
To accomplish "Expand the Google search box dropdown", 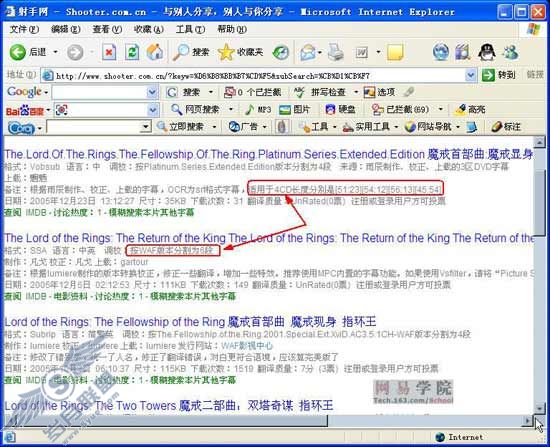I will pyautogui.click(x=152, y=92).
